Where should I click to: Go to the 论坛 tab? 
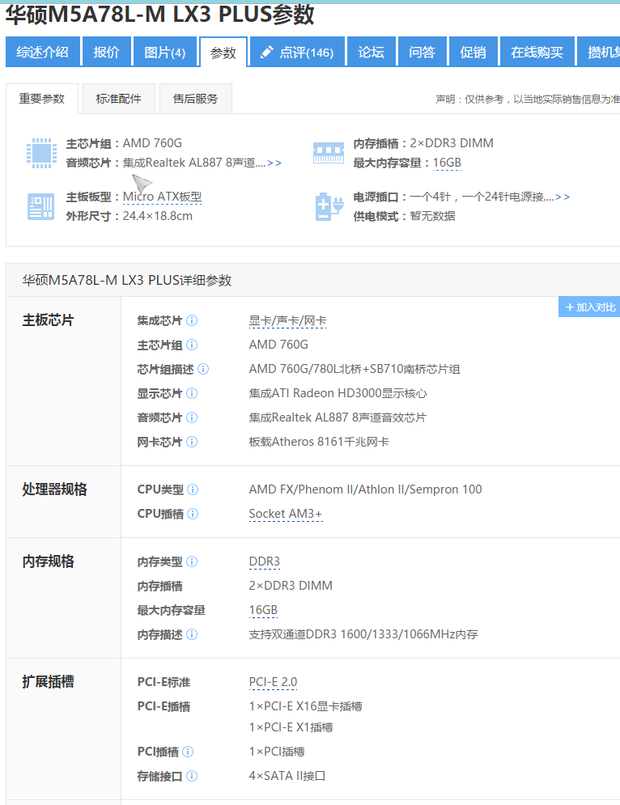(x=371, y=52)
